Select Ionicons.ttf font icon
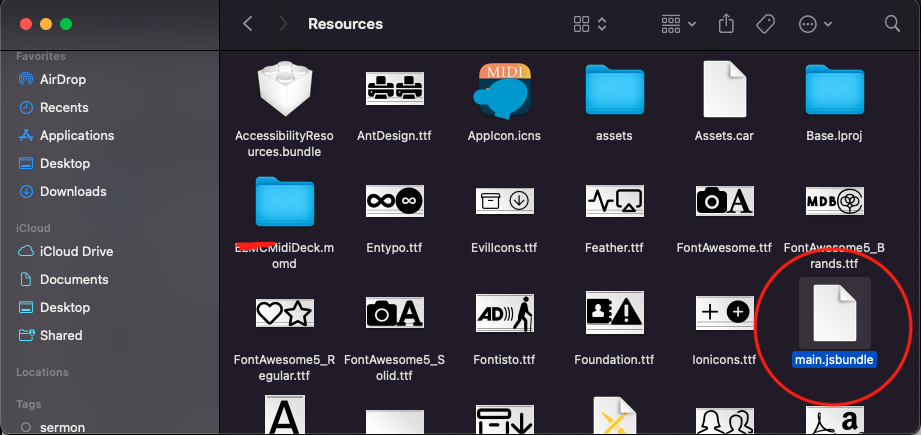The width and height of the screenshot is (921, 435). 724,313
